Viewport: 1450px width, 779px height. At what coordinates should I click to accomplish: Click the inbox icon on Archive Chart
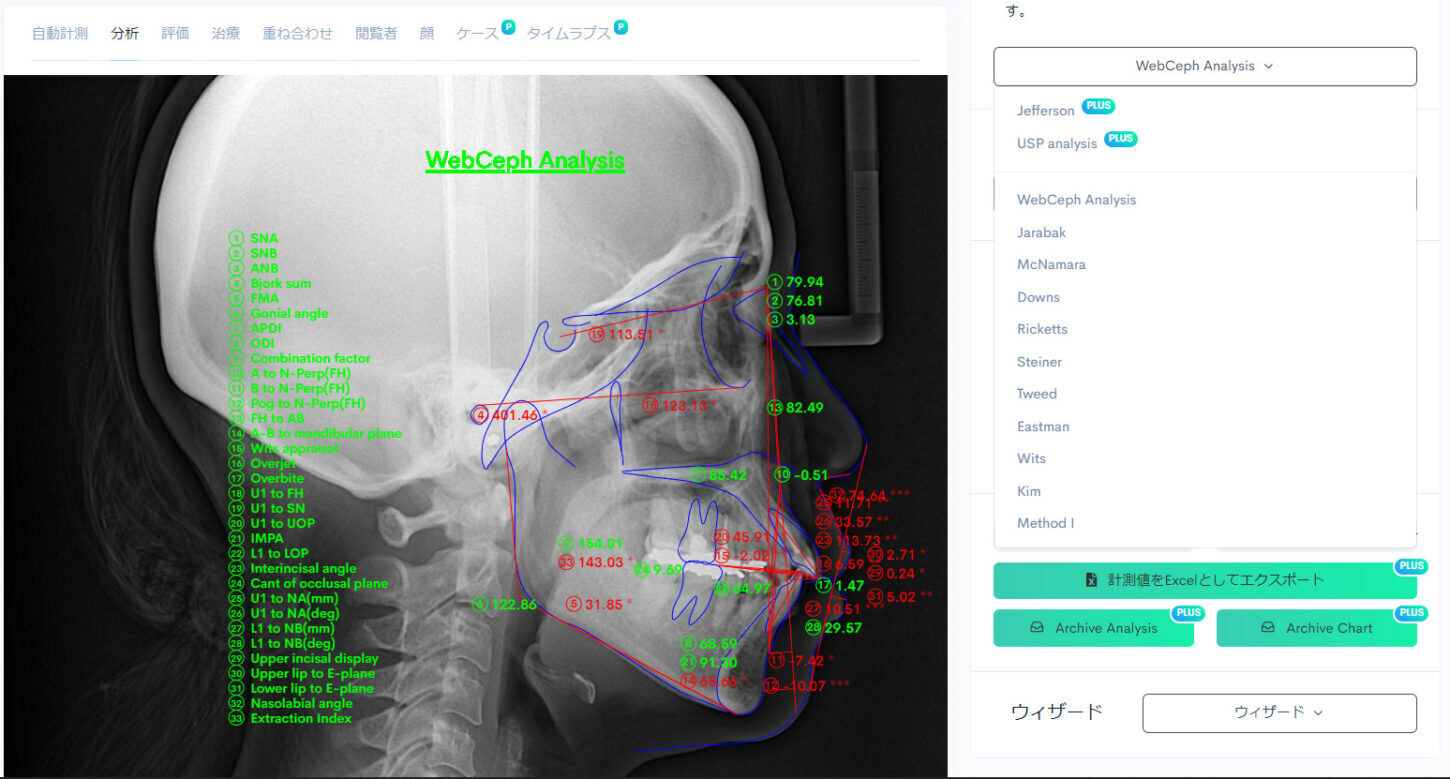pos(1268,628)
